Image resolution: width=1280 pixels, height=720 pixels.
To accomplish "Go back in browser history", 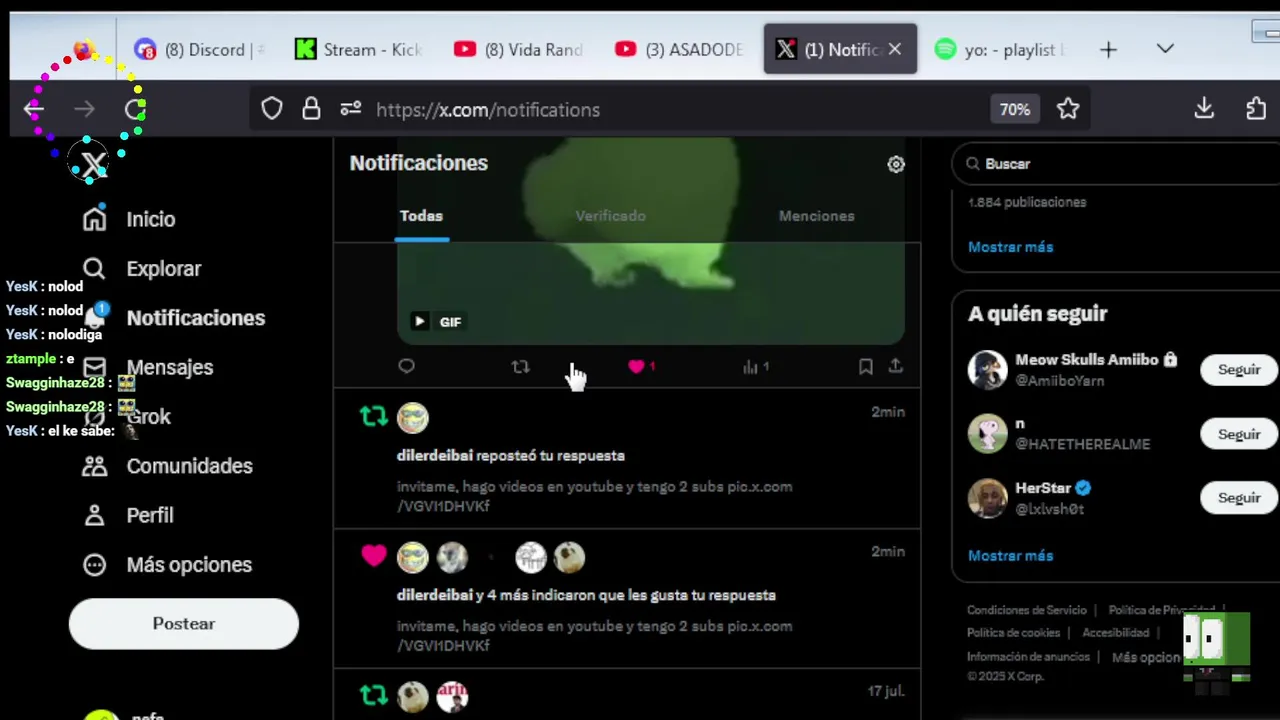I will (34, 109).
